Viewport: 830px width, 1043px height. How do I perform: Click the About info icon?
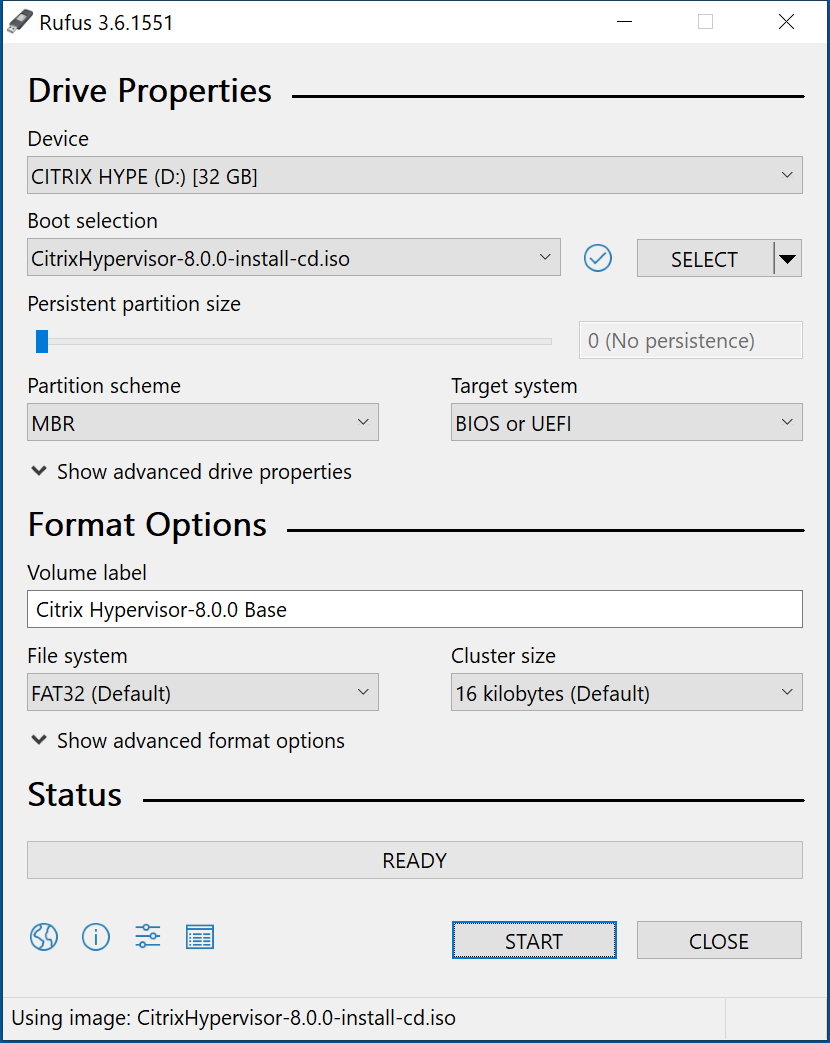point(96,937)
